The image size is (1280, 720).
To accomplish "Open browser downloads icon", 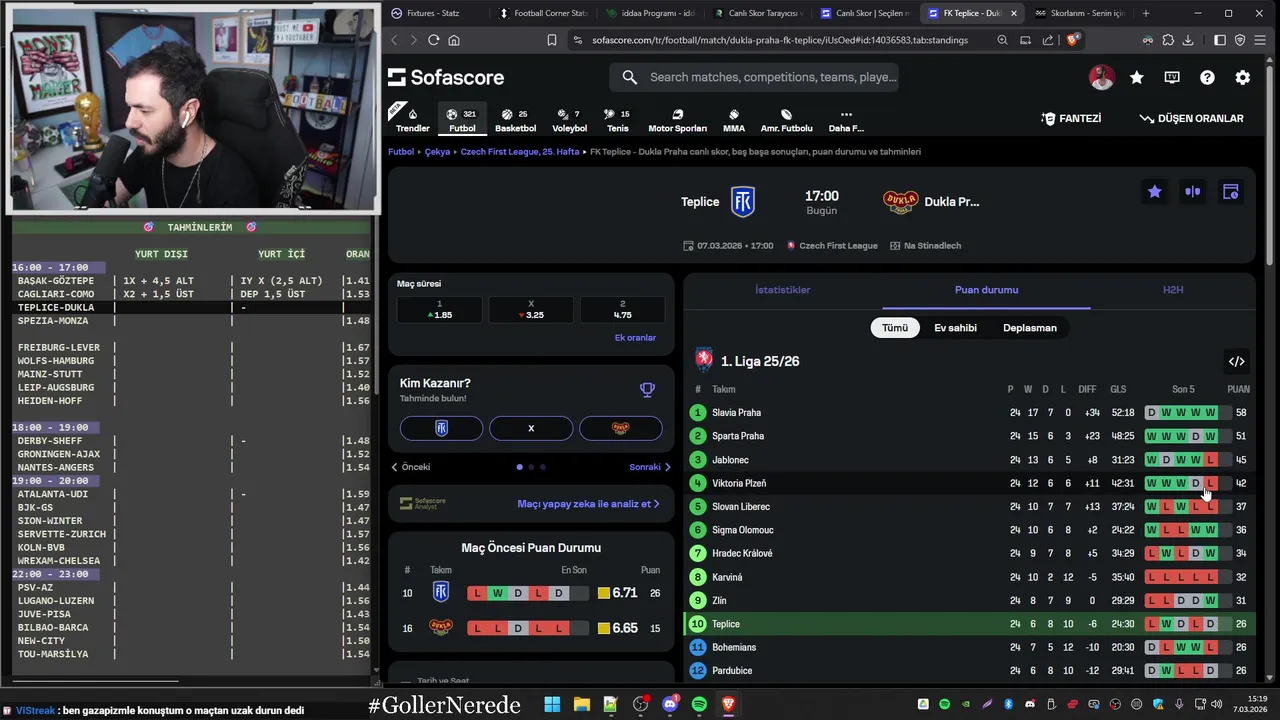I will point(1188,40).
